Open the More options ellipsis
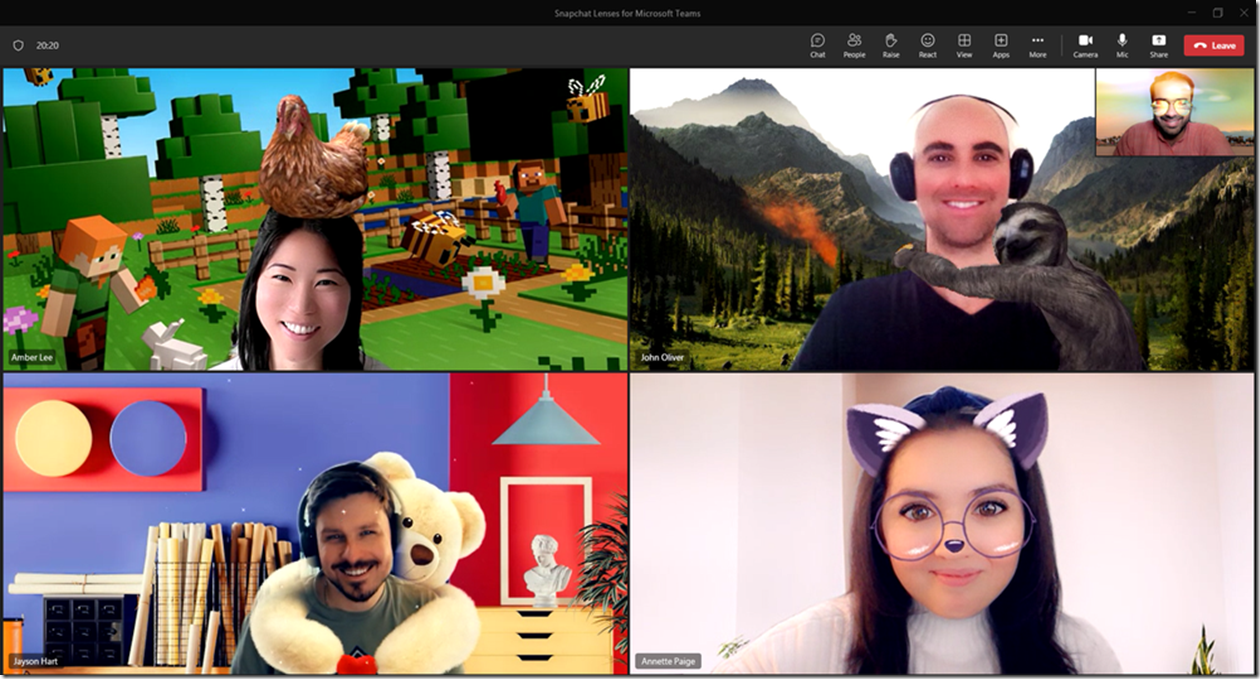 tap(1037, 45)
